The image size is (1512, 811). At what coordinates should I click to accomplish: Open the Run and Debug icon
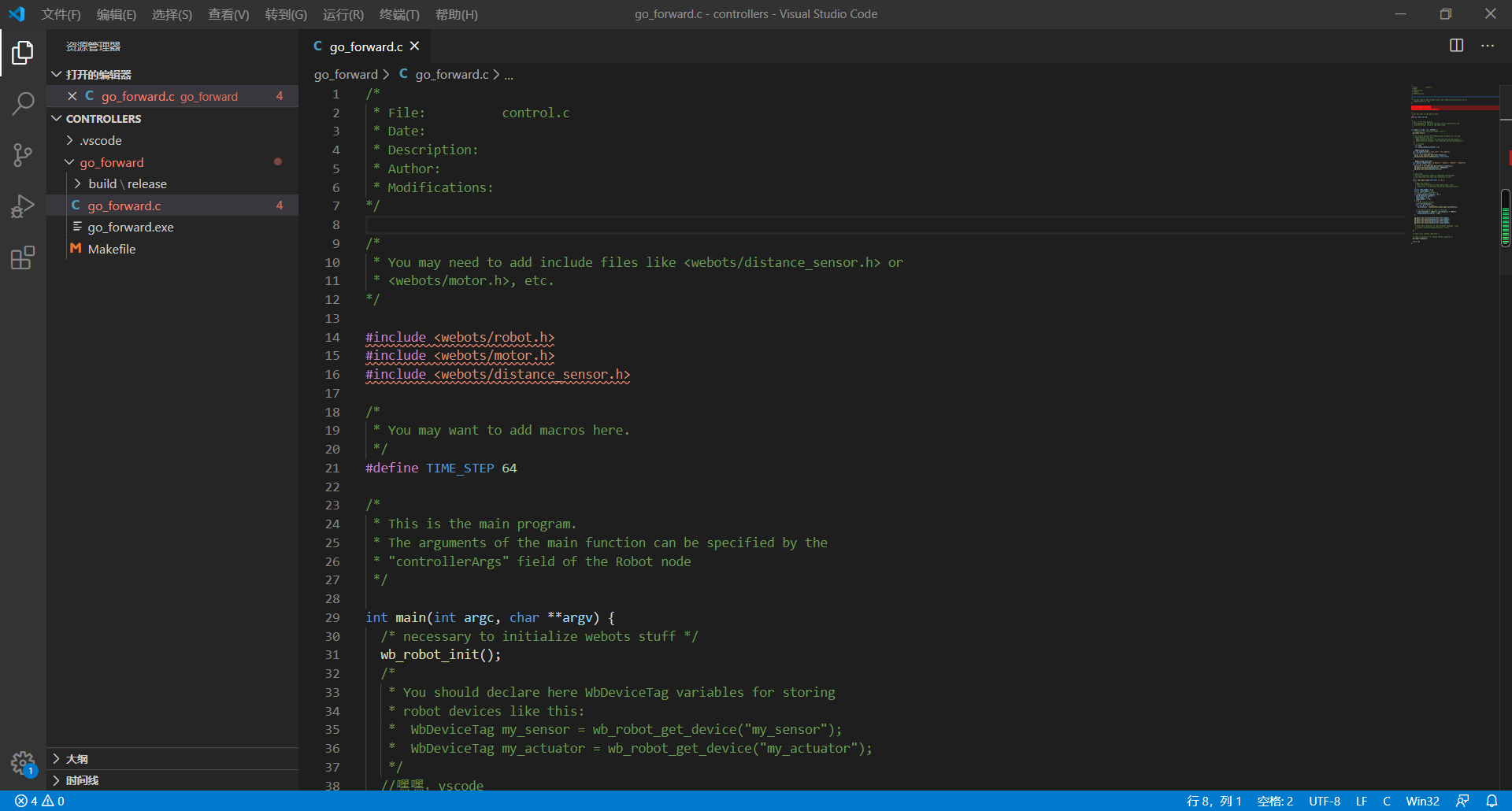point(23,206)
